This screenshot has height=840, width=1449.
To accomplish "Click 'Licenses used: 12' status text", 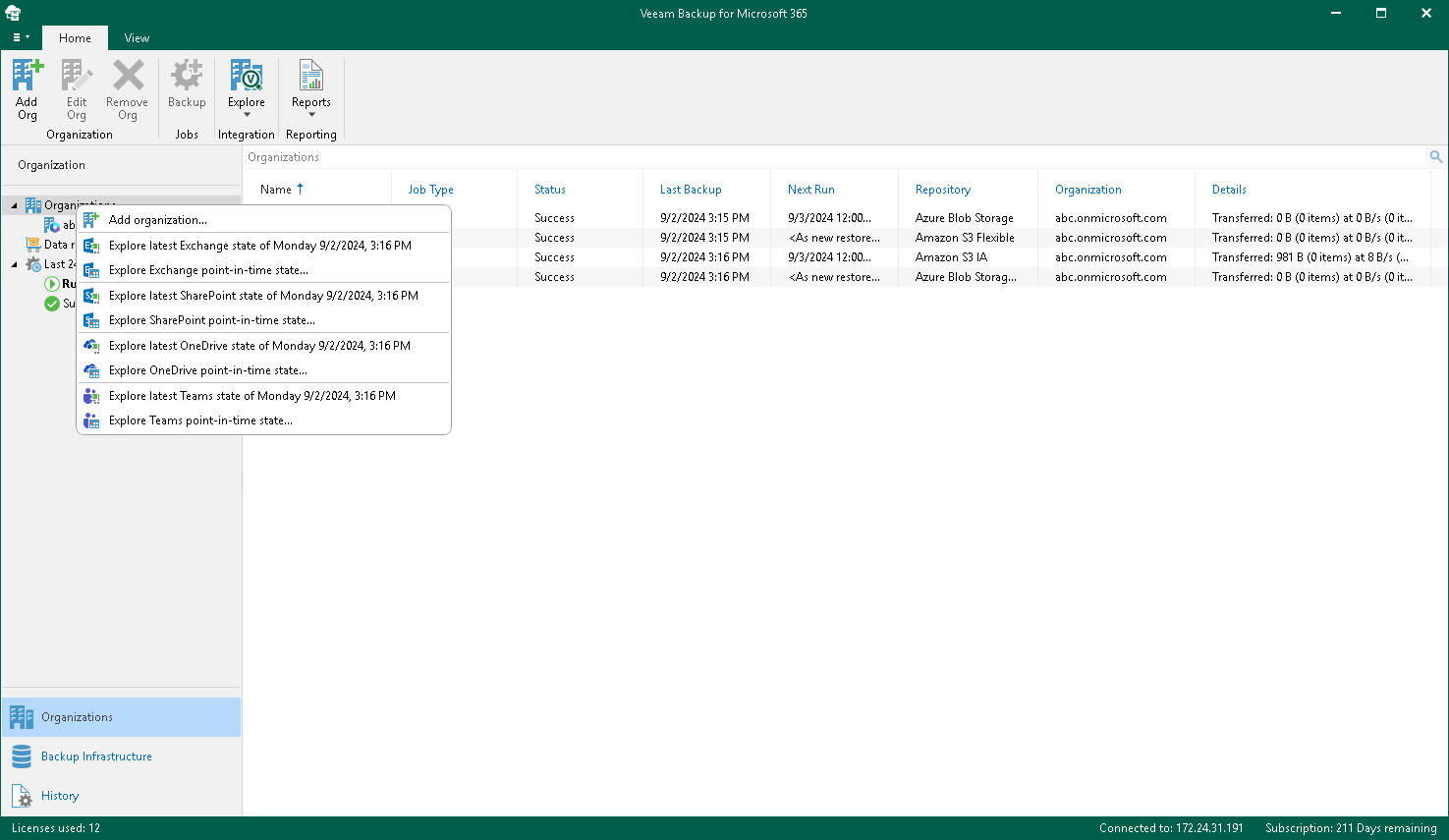I will click(x=56, y=828).
